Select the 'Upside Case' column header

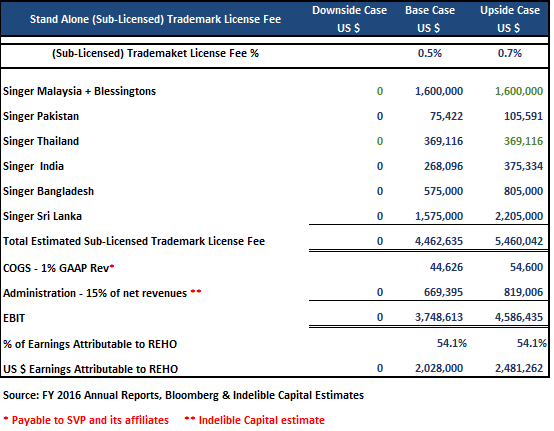(510, 11)
